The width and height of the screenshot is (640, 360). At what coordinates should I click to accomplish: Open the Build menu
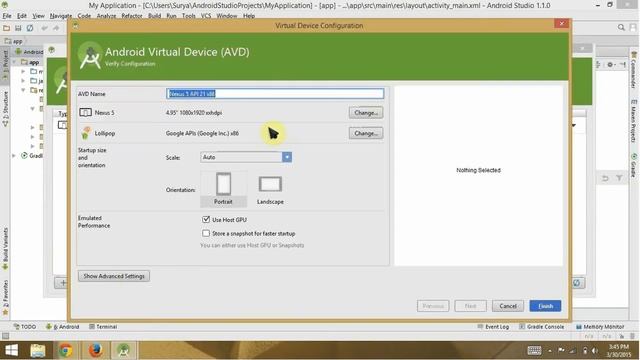[154, 16]
